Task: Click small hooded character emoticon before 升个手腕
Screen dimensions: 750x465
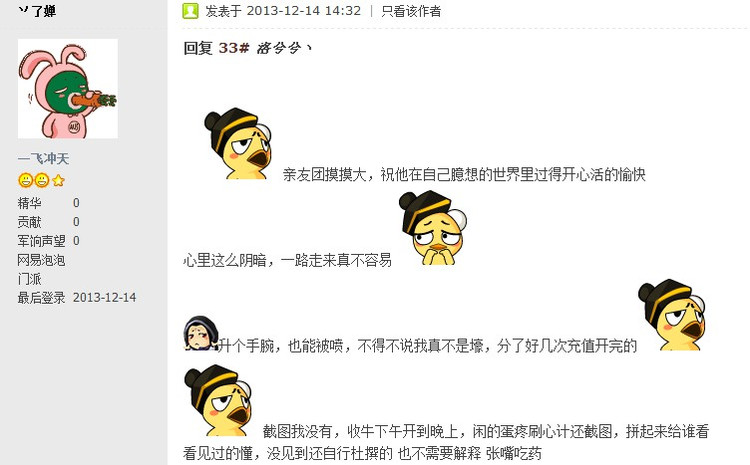Action: (x=201, y=333)
